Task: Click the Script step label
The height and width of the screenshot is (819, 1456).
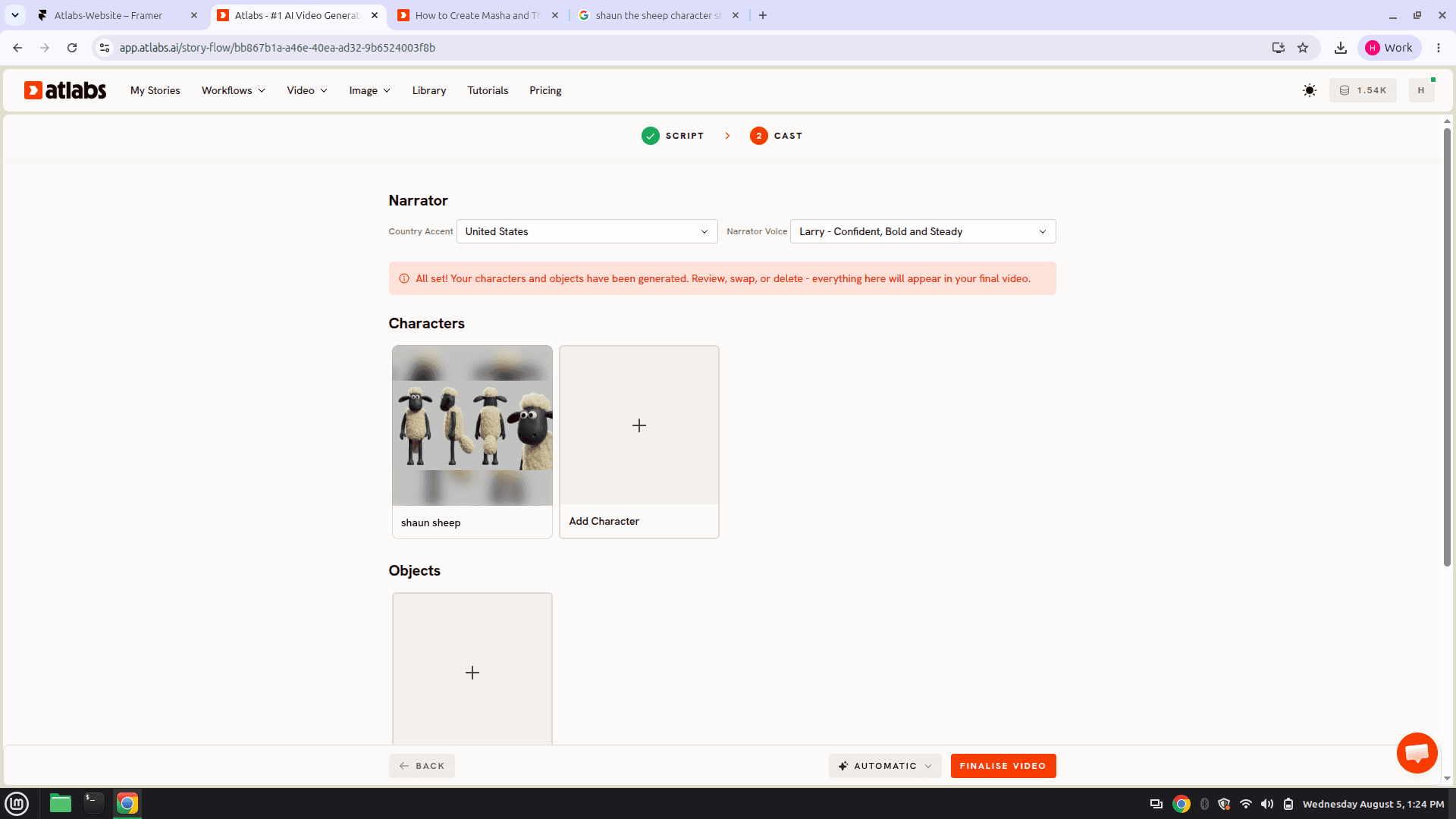Action: (x=685, y=136)
